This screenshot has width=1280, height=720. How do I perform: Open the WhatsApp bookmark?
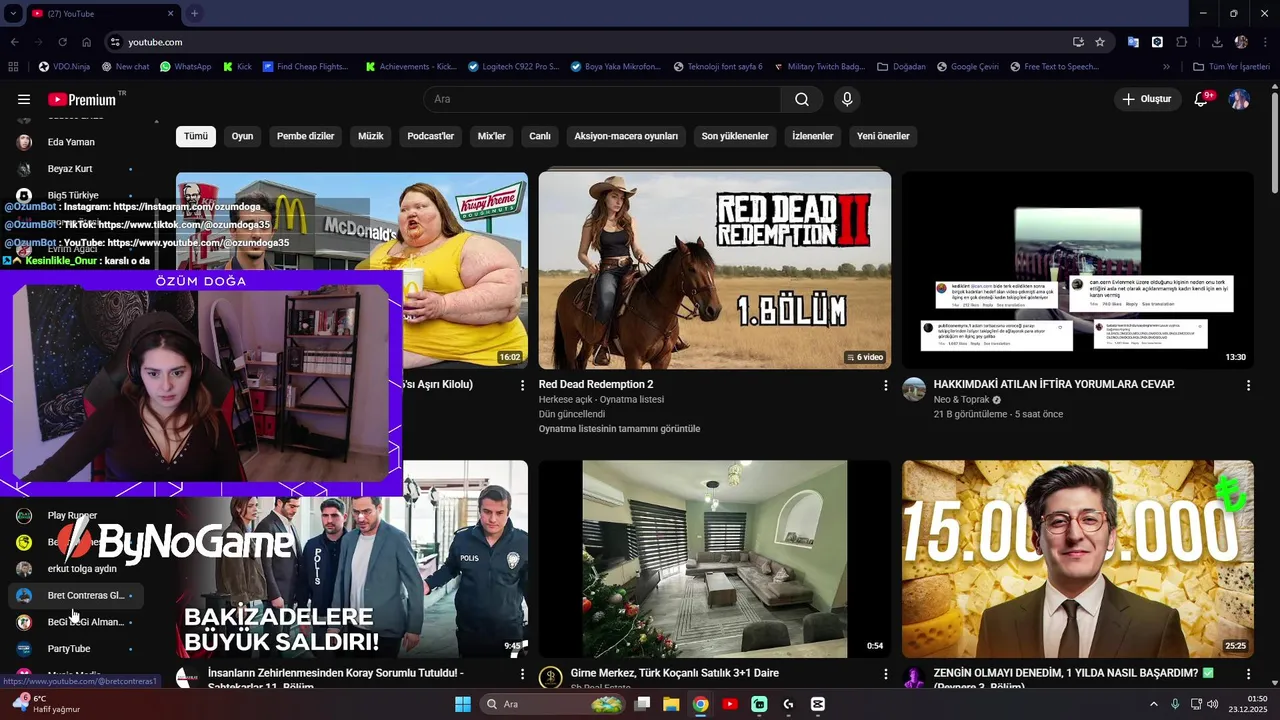(x=186, y=67)
